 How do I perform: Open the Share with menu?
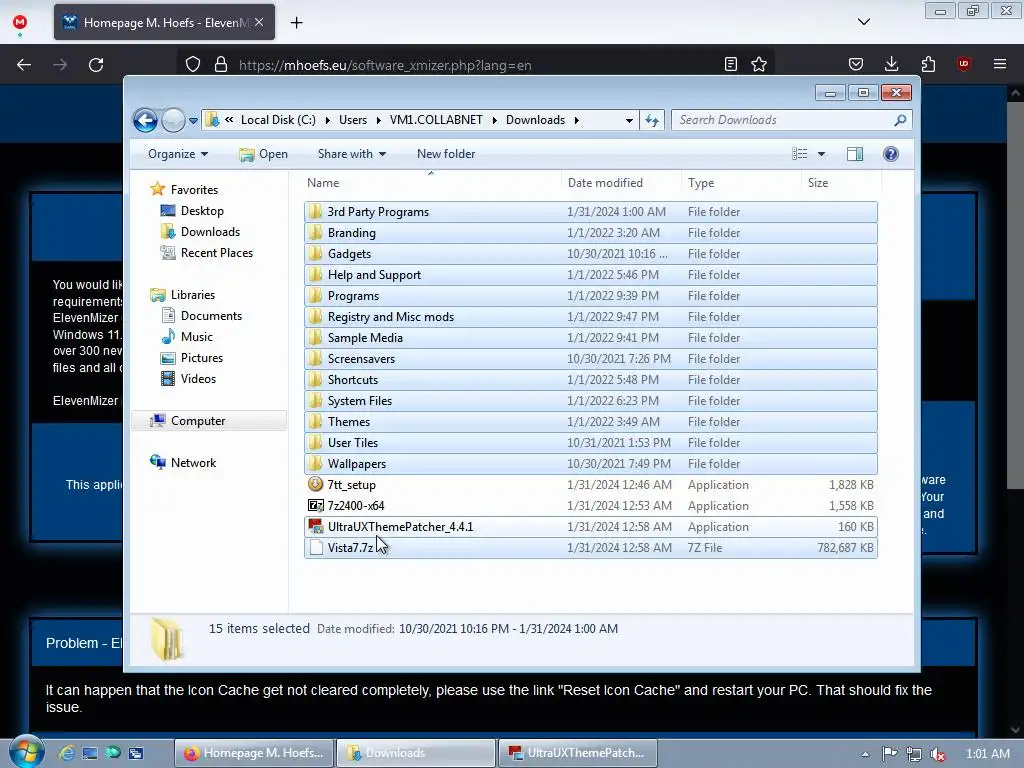[x=351, y=154]
